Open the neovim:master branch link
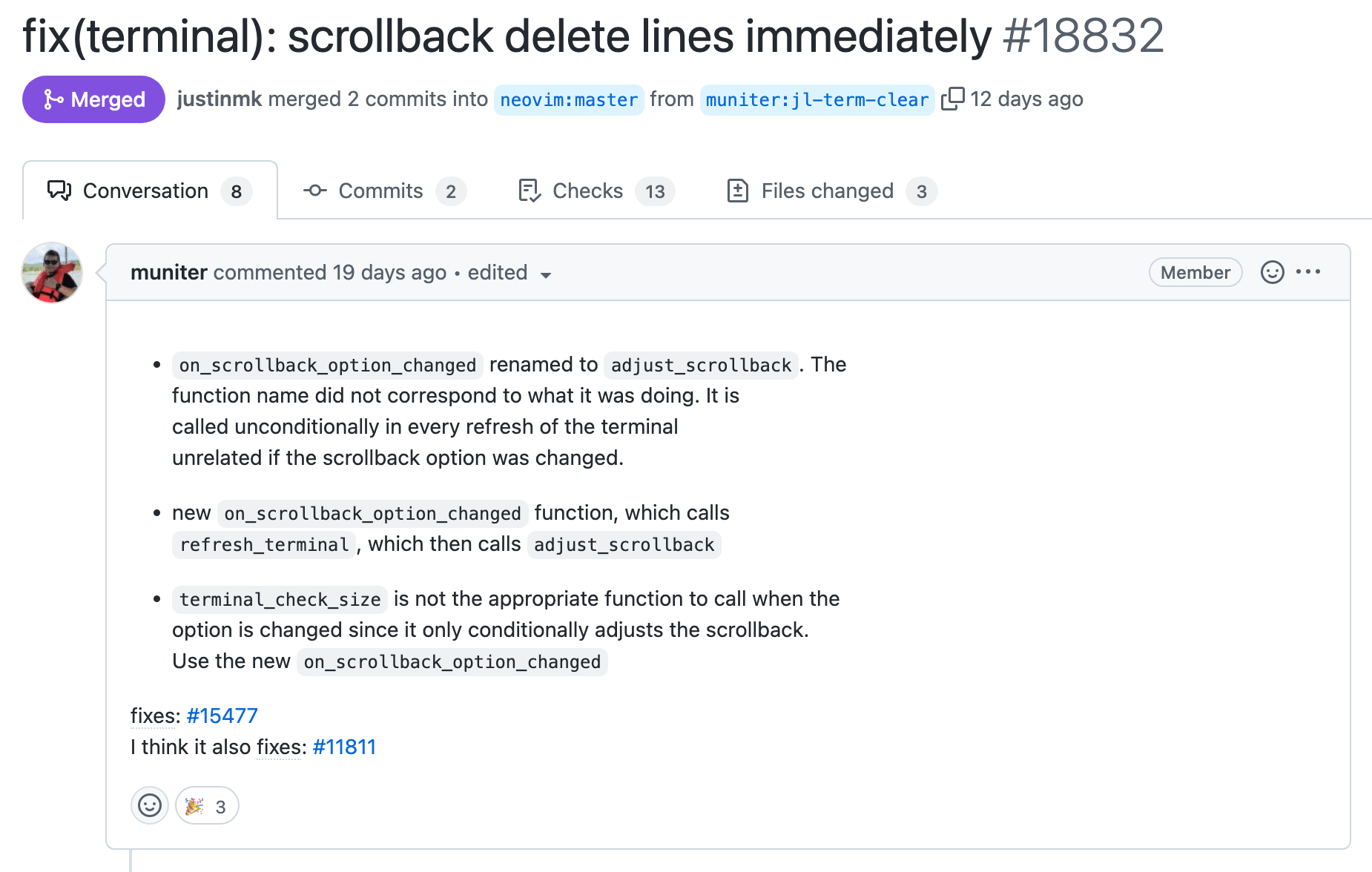1372x872 pixels. click(568, 99)
